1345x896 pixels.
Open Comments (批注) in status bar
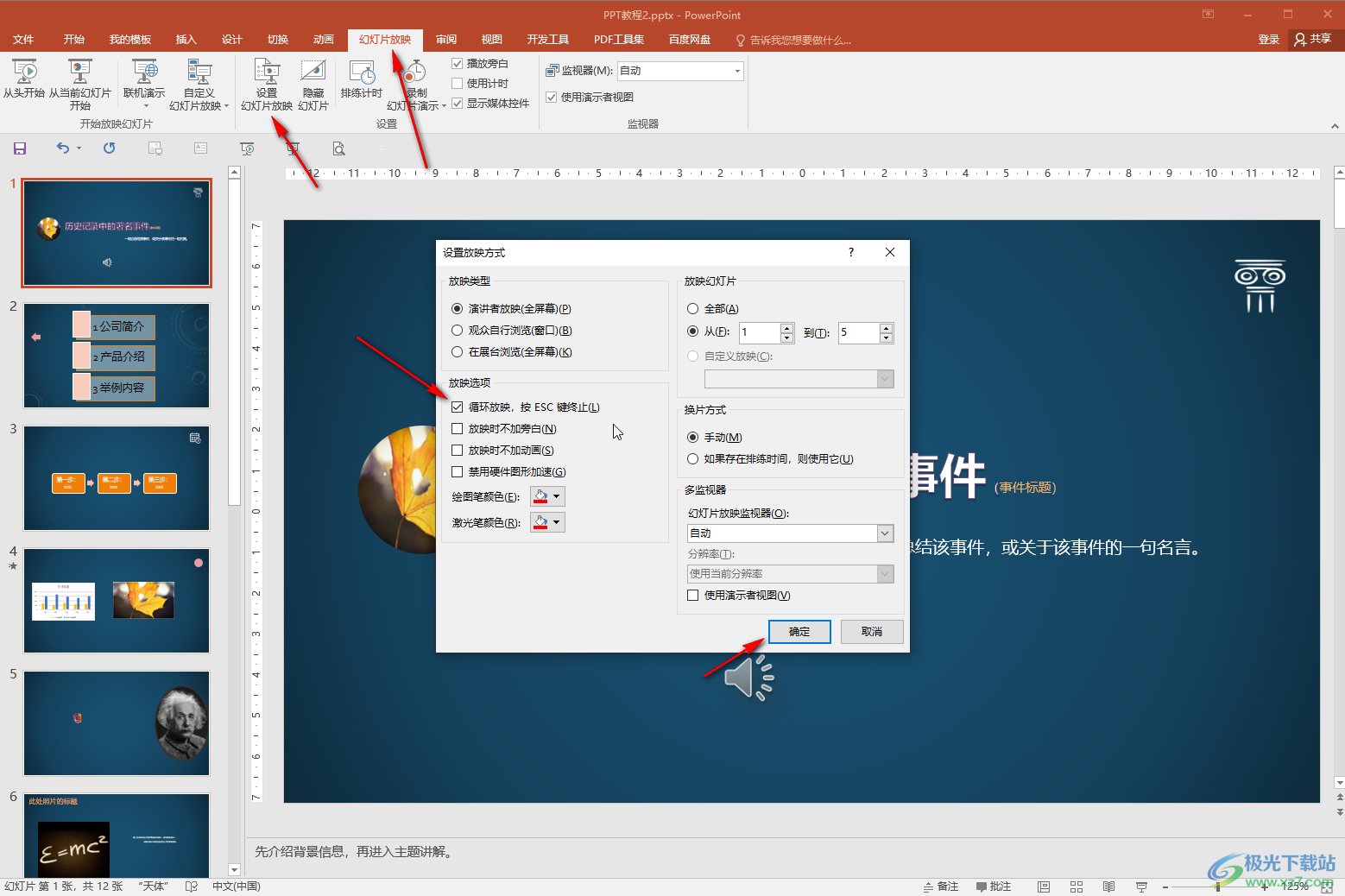point(994,887)
